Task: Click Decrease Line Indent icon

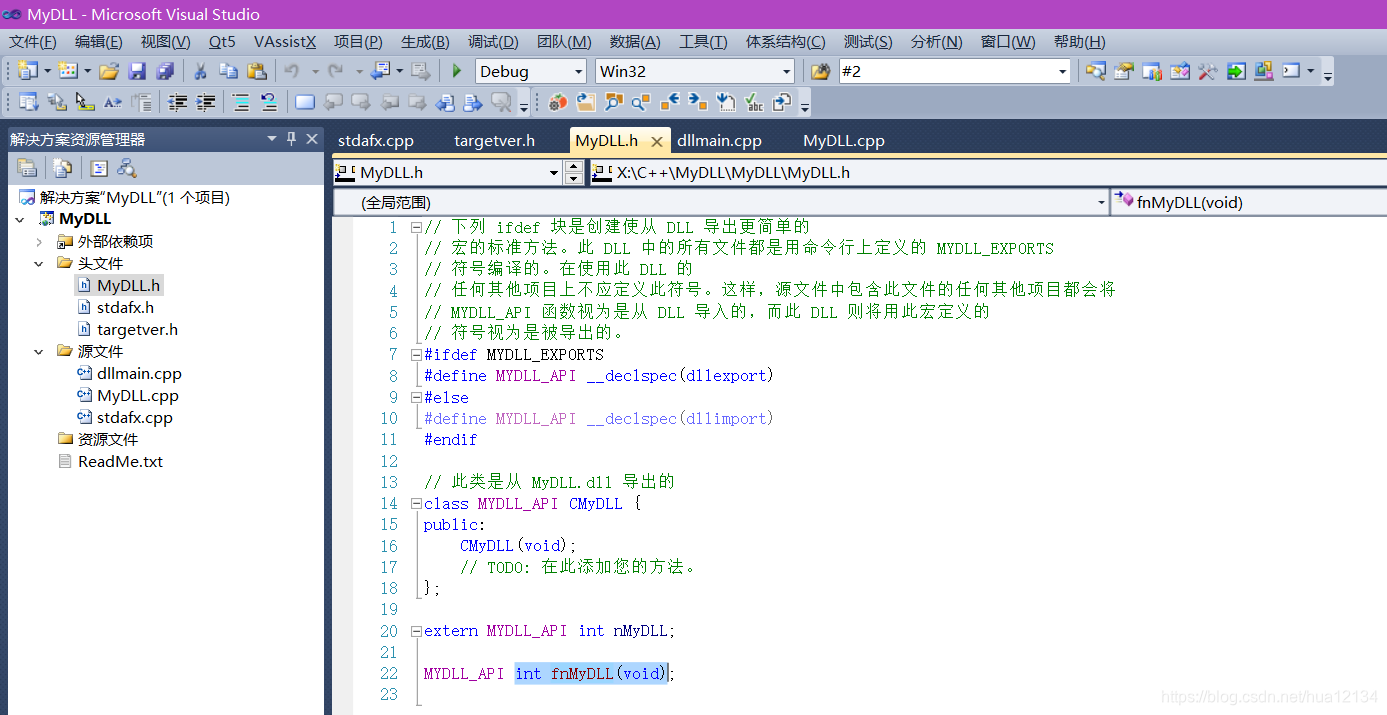Action: [177, 102]
